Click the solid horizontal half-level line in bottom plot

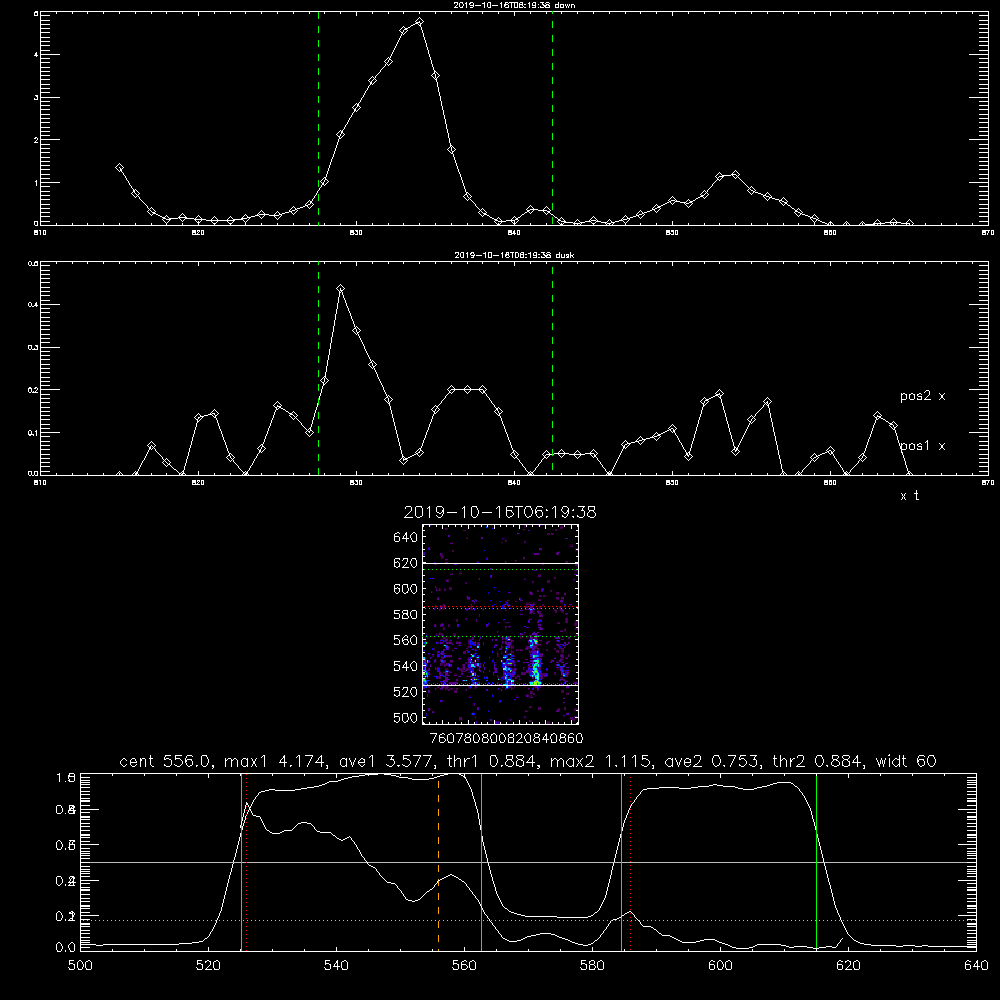point(528,862)
